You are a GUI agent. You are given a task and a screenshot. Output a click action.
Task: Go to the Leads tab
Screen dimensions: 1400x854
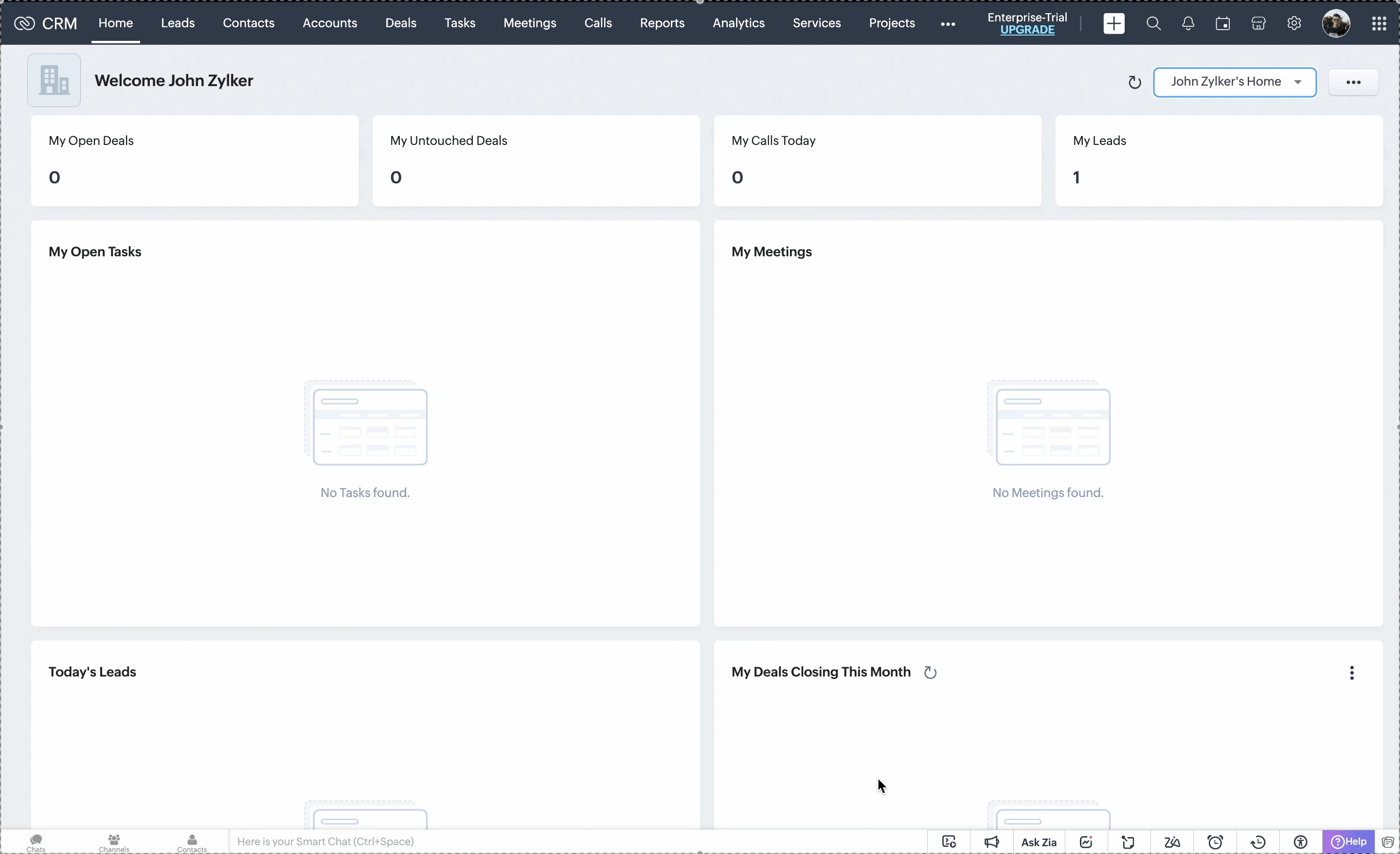177,23
